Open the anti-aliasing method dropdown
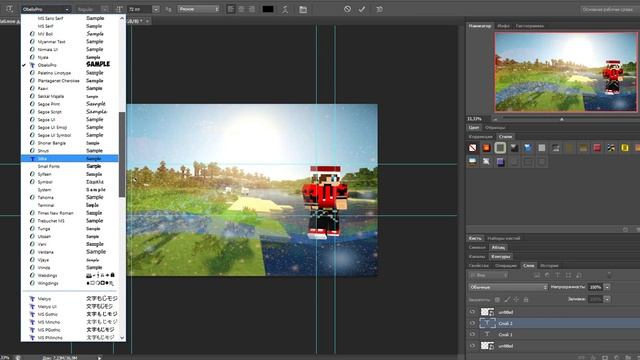This screenshot has height=360, width=640. pyautogui.click(x=198, y=9)
